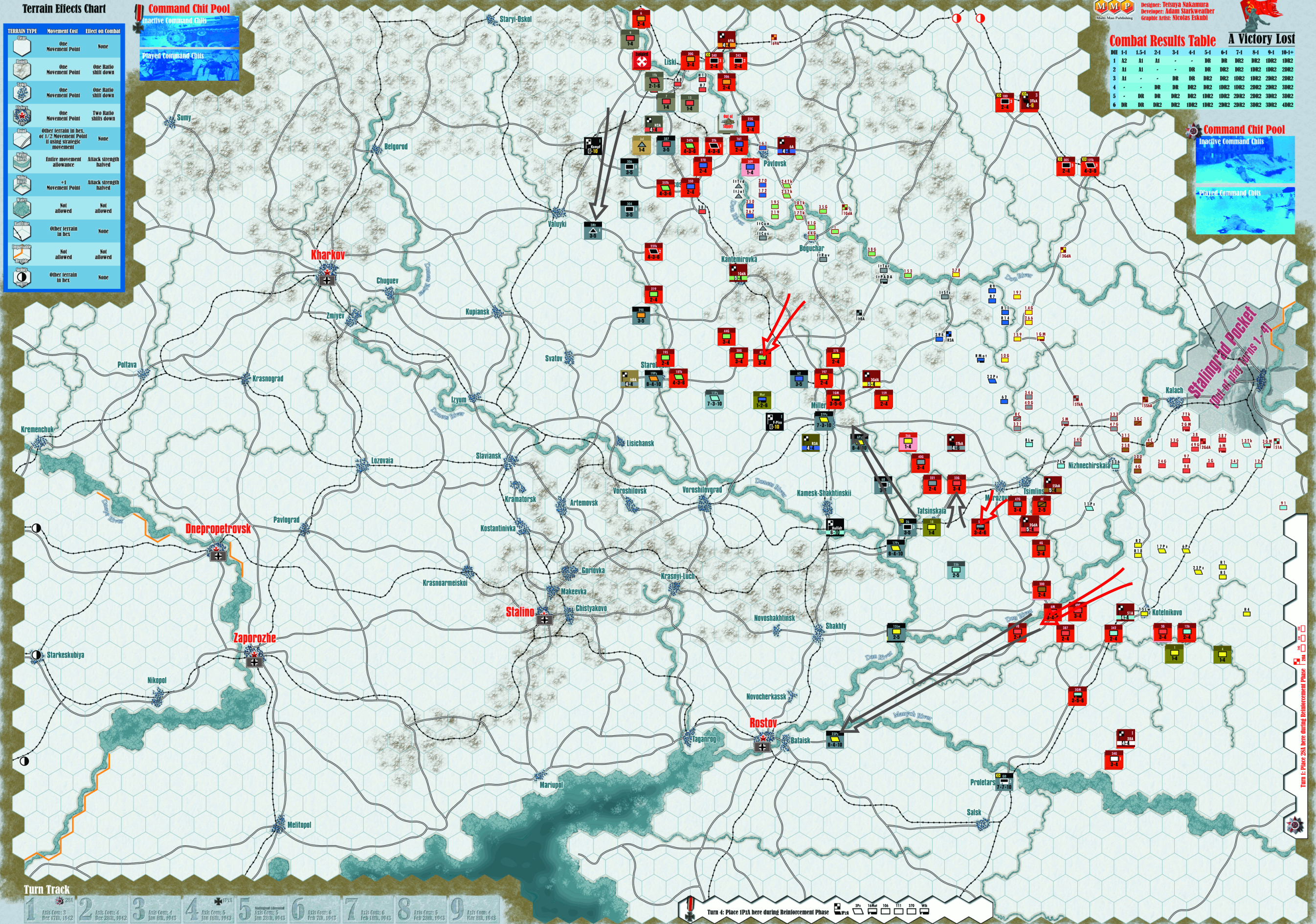Viewport: 1316px width, 924px height.
Task: Click the 2GdA headquarters counter
Action: tap(1029, 525)
